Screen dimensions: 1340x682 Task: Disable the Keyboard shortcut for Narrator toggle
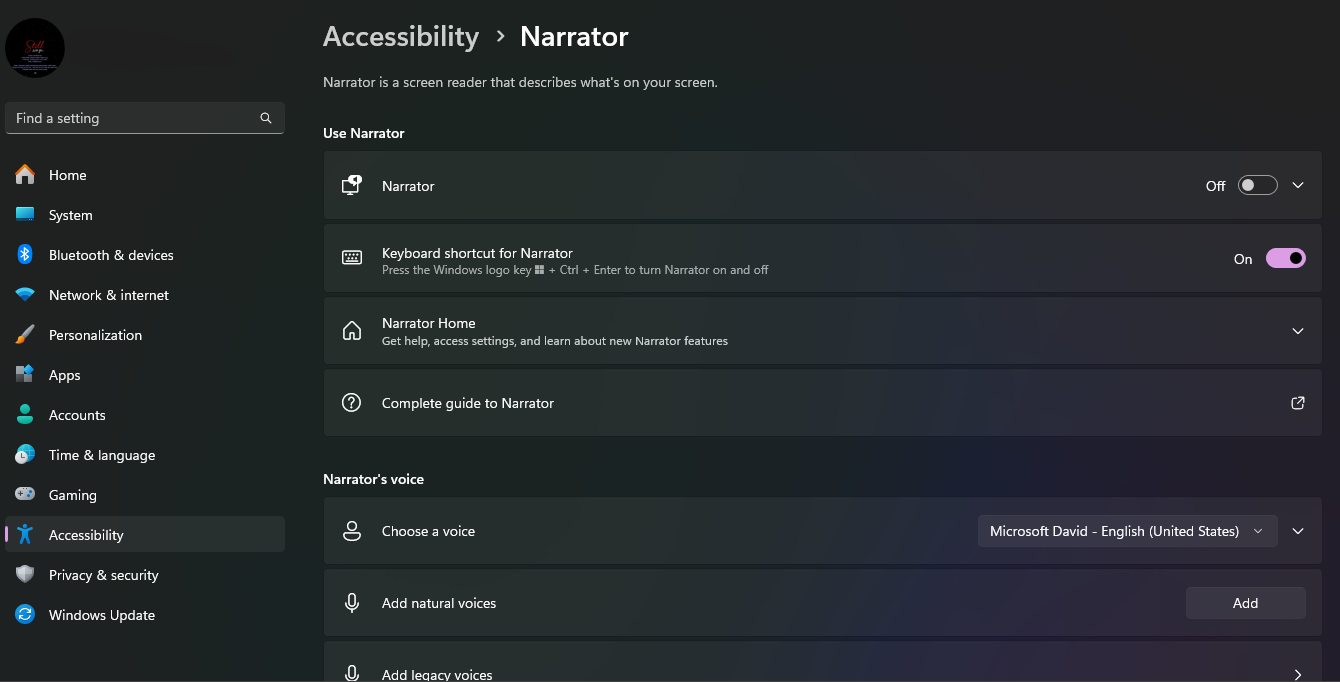[x=1285, y=259]
